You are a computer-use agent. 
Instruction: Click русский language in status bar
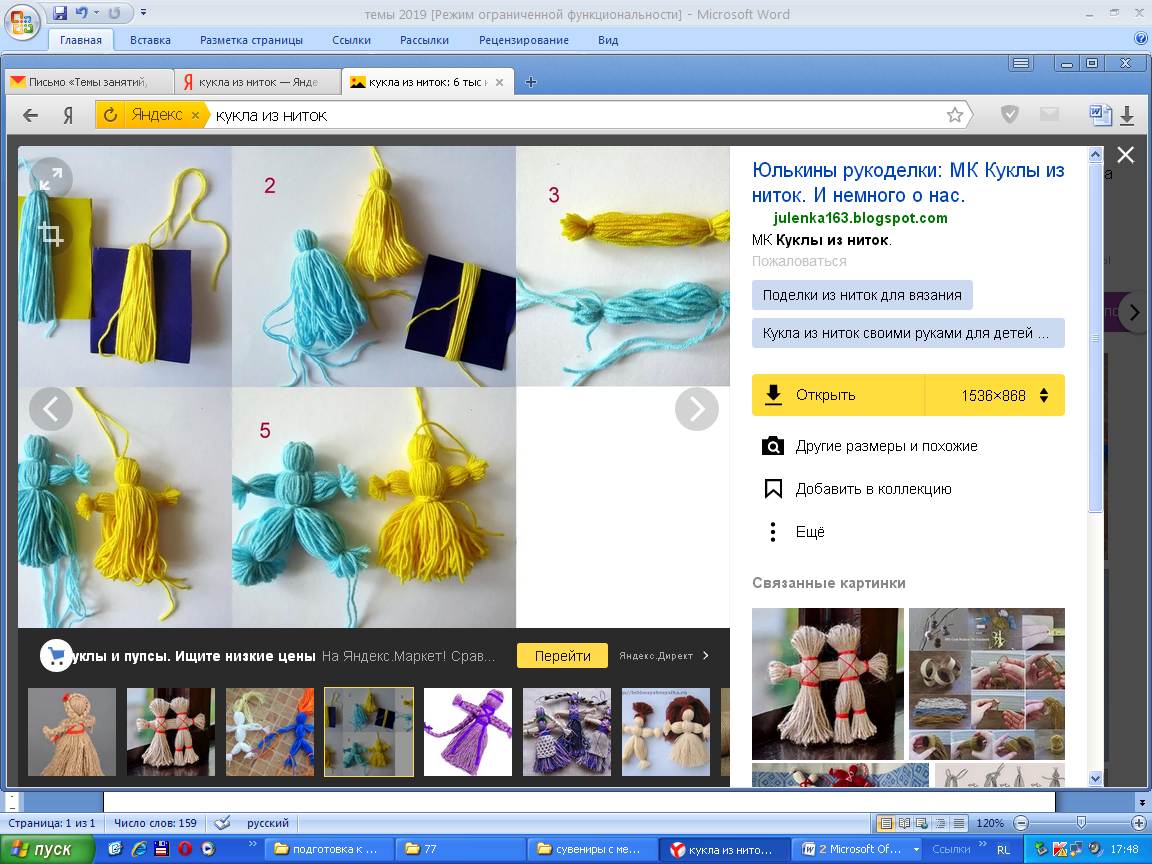pyautogui.click(x=267, y=824)
